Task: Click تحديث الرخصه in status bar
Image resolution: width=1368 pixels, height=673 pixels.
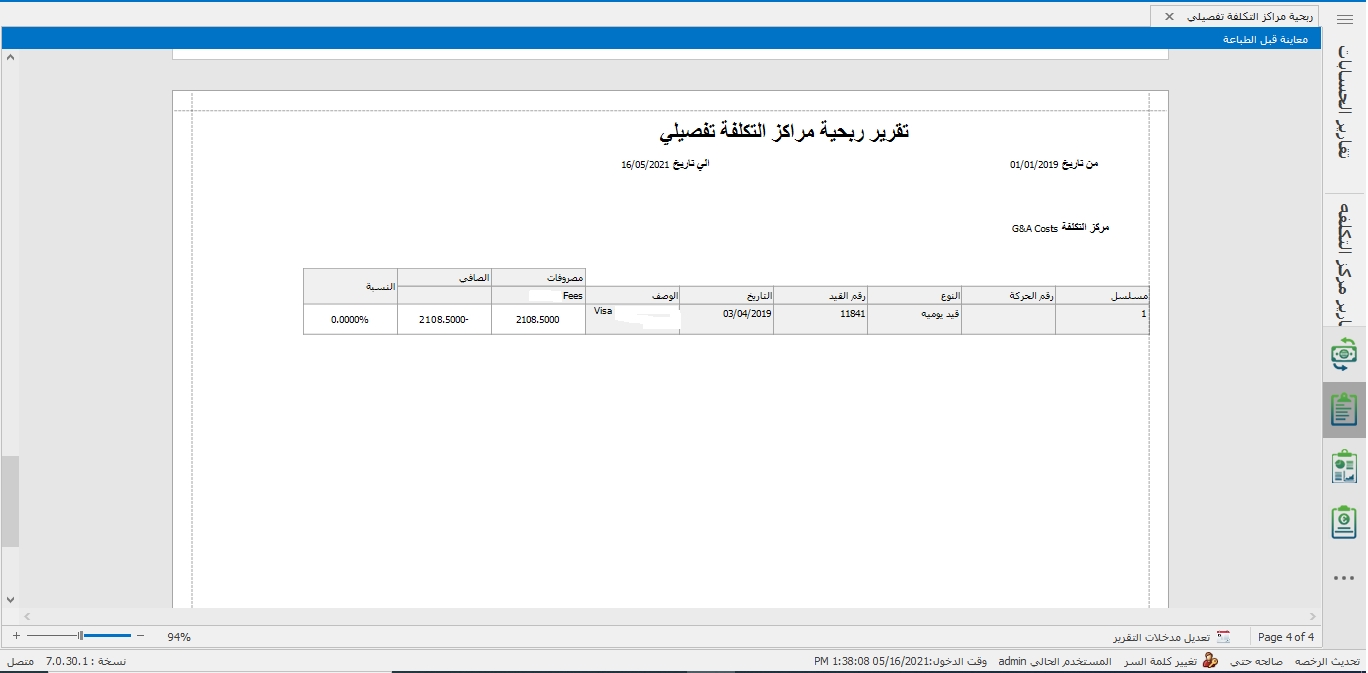Action: tap(1327, 661)
